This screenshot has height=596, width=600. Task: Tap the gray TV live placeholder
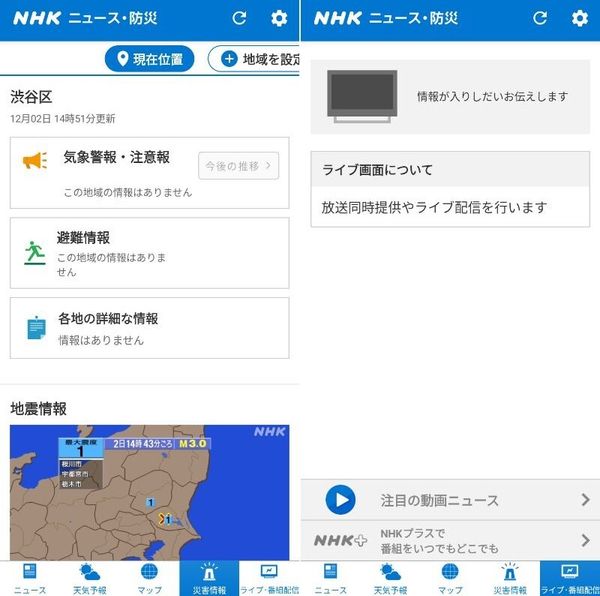coord(362,96)
